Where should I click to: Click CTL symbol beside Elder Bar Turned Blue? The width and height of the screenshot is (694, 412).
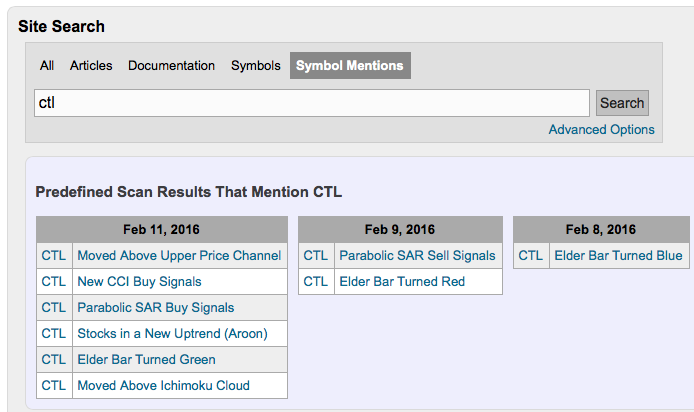[x=530, y=256]
